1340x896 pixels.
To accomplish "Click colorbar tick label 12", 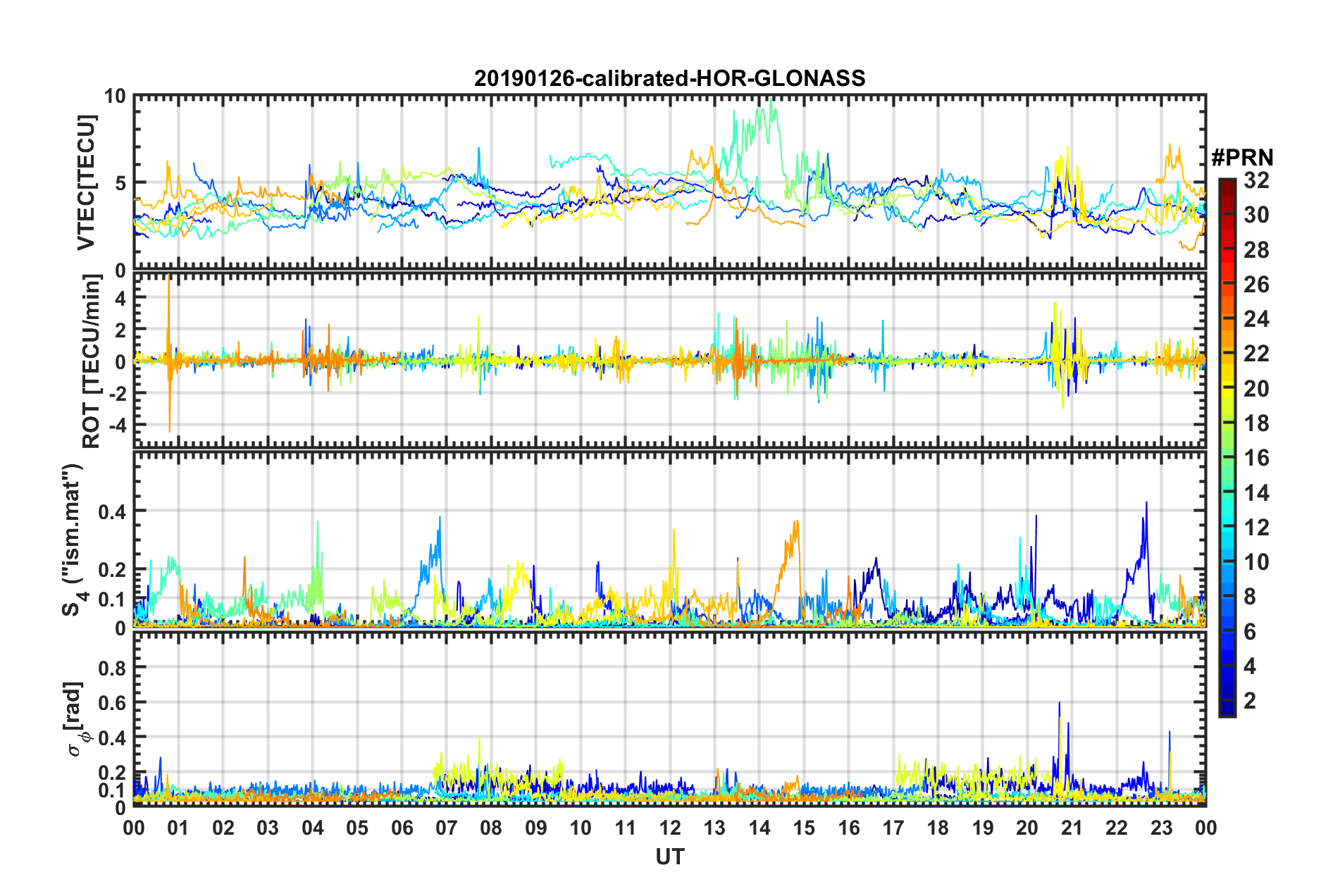I will [1255, 527].
